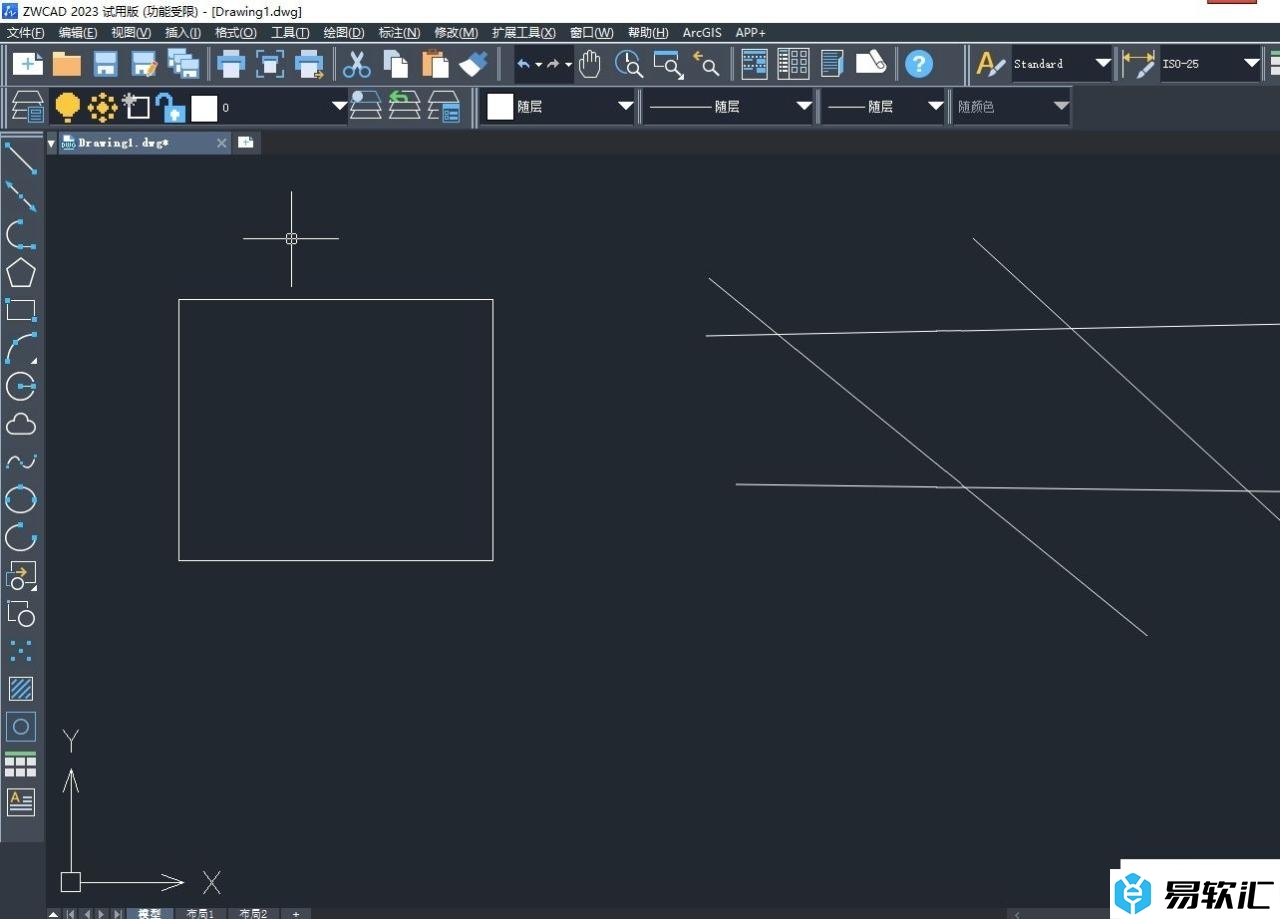Viewport: 1280px width, 919px height.
Task: Expand the Undo history dropdown arrow
Action: [x=538, y=65]
